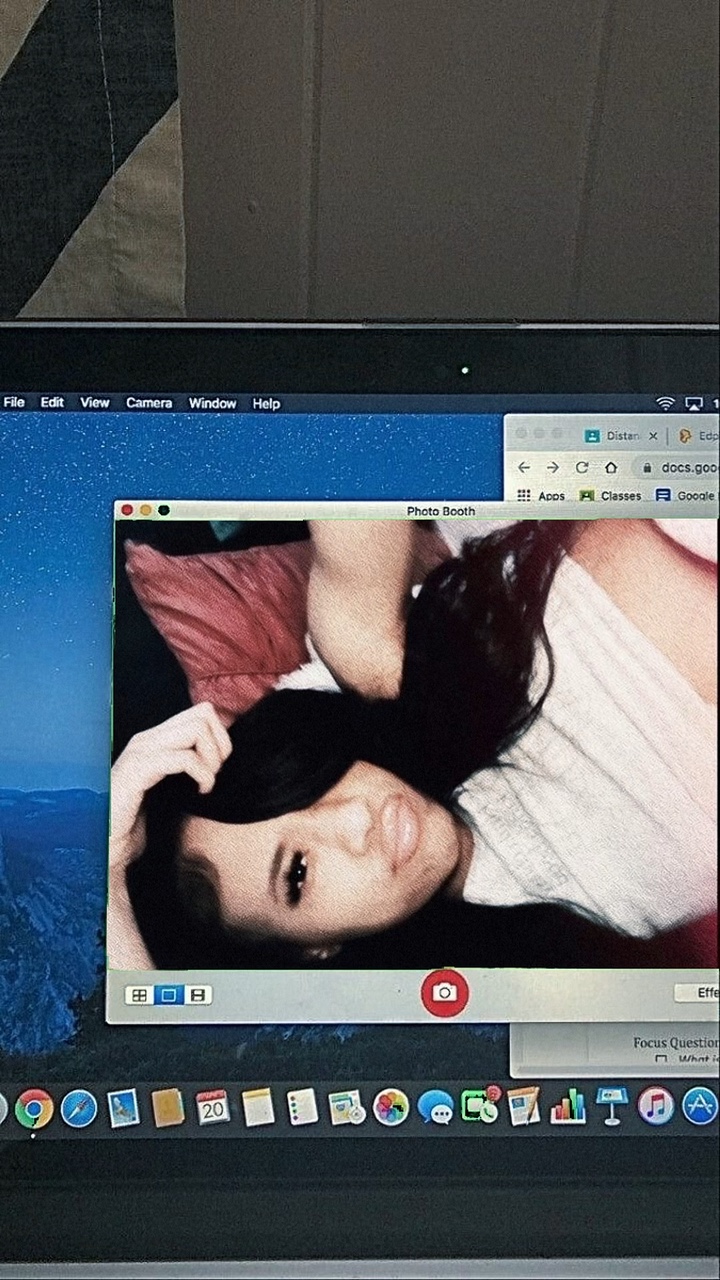Click the red camera capture button
720x1280 pixels.
445,992
